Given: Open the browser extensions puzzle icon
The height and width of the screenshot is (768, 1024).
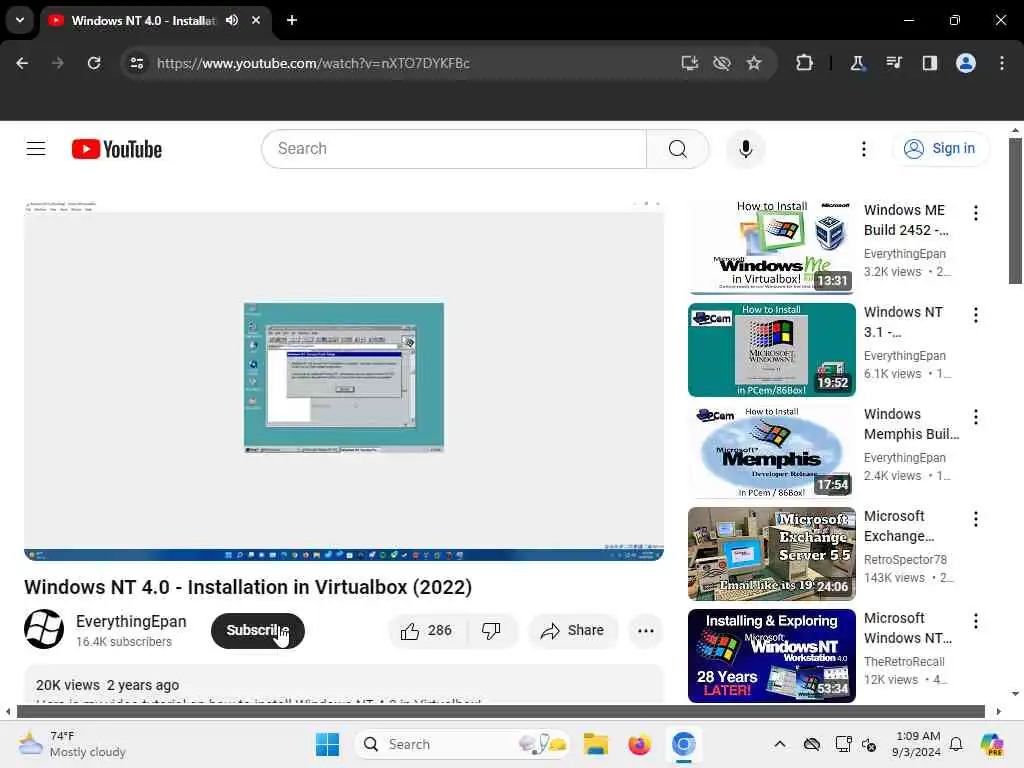Looking at the screenshot, I should (x=804, y=63).
